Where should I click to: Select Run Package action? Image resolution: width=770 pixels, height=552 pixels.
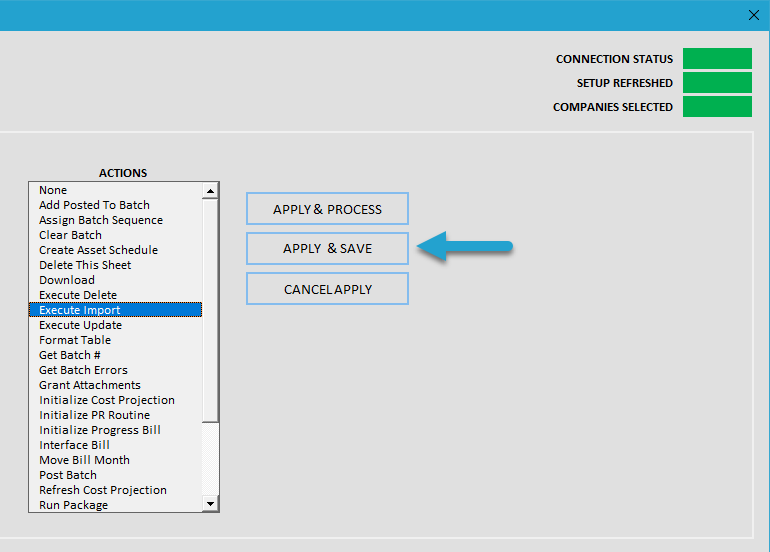click(115, 505)
